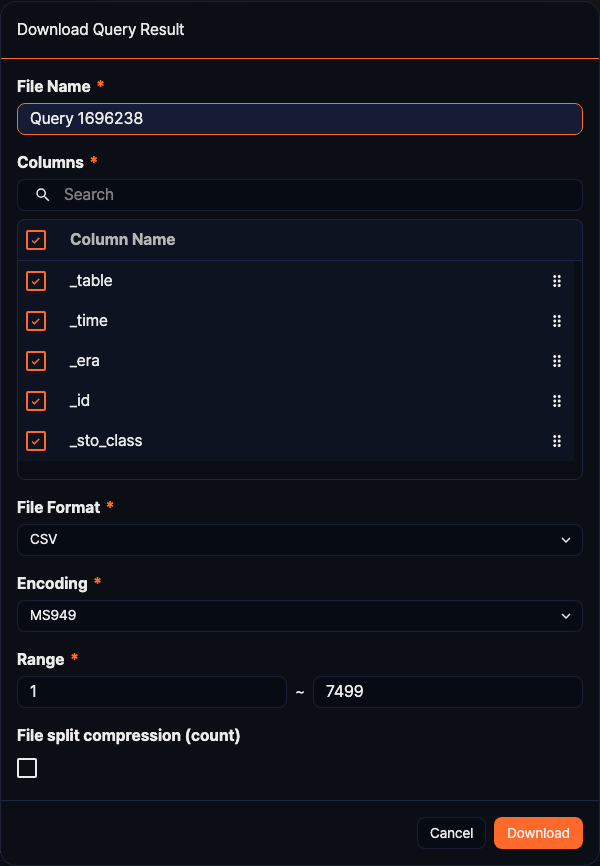Image resolution: width=600 pixels, height=866 pixels.
Task: Uncheck the _time column checkbox
Action: (37, 321)
